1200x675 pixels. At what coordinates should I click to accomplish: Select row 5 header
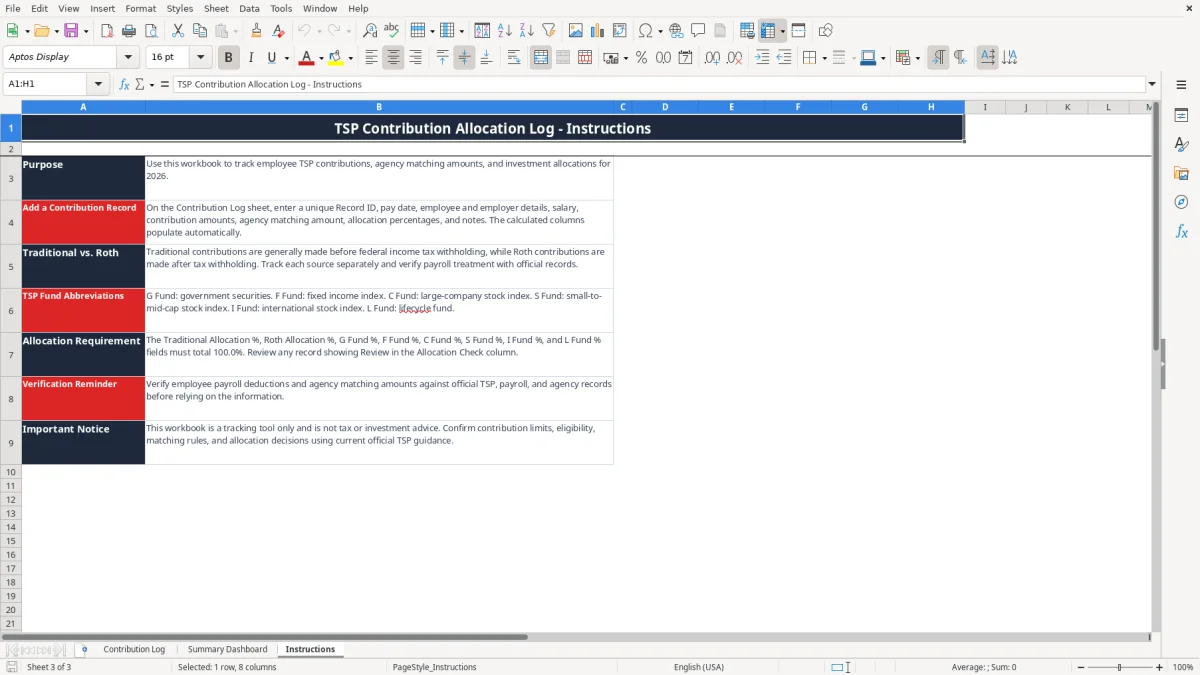[x=11, y=267]
